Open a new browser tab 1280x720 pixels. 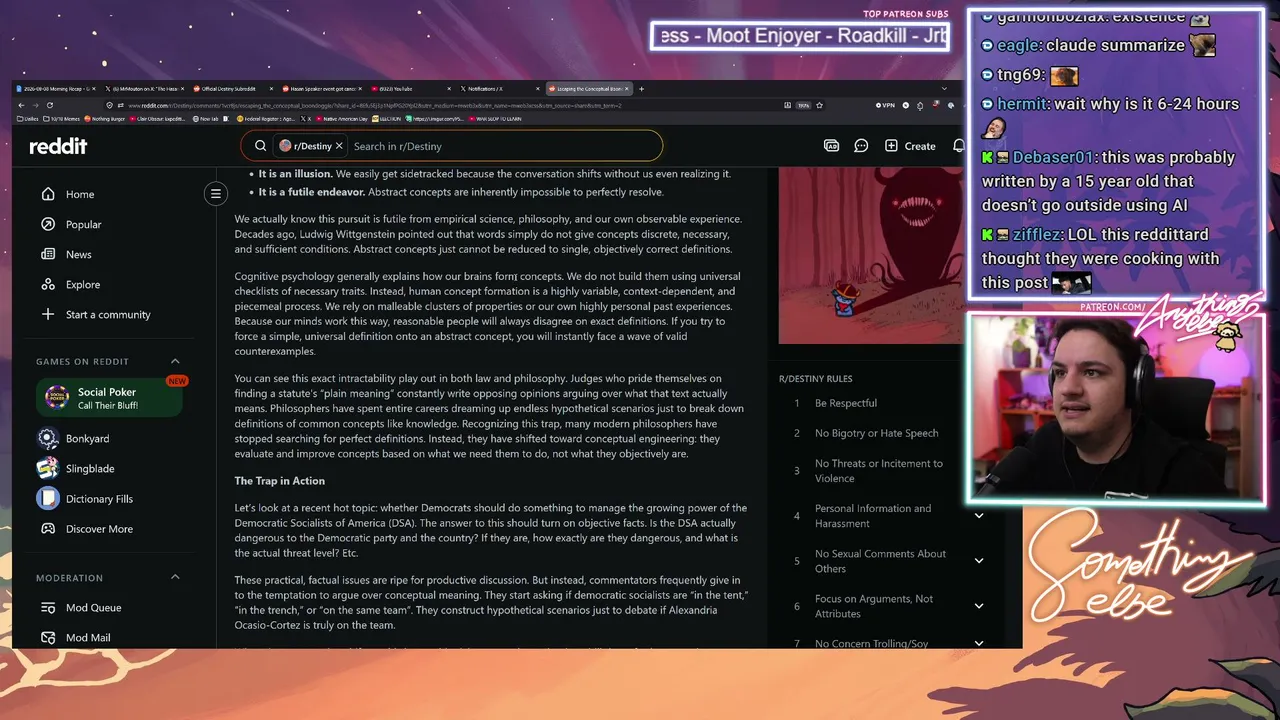tap(641, 89)
